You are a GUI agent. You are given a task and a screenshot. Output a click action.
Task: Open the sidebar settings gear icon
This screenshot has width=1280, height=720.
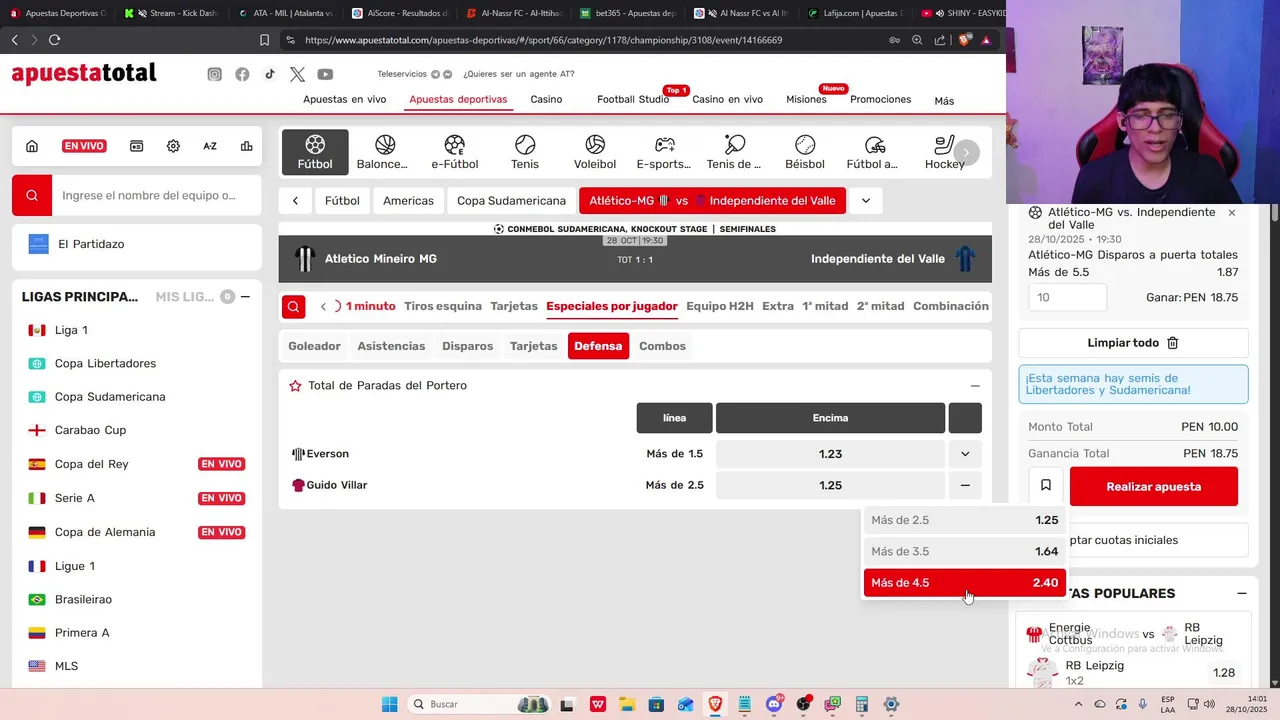click(173, 146)
